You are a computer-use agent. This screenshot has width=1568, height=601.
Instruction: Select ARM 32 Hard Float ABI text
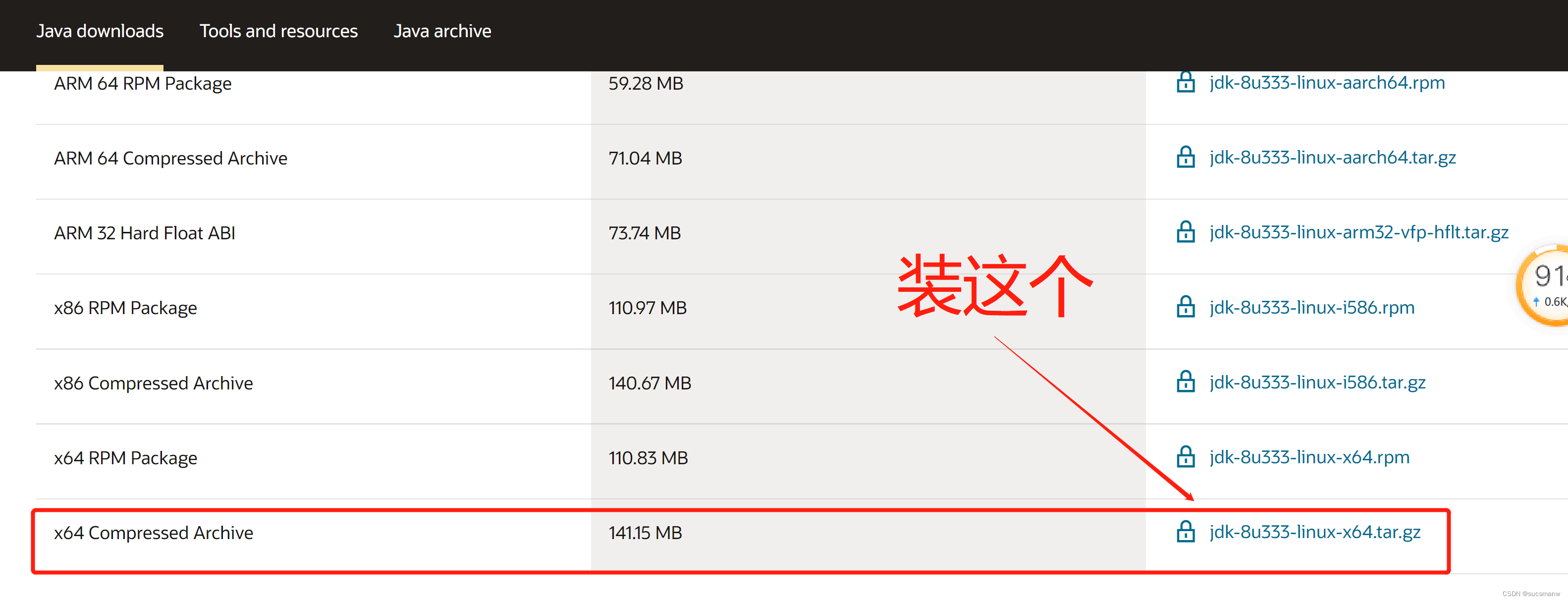pyautogui.click(x=144, y=233)
